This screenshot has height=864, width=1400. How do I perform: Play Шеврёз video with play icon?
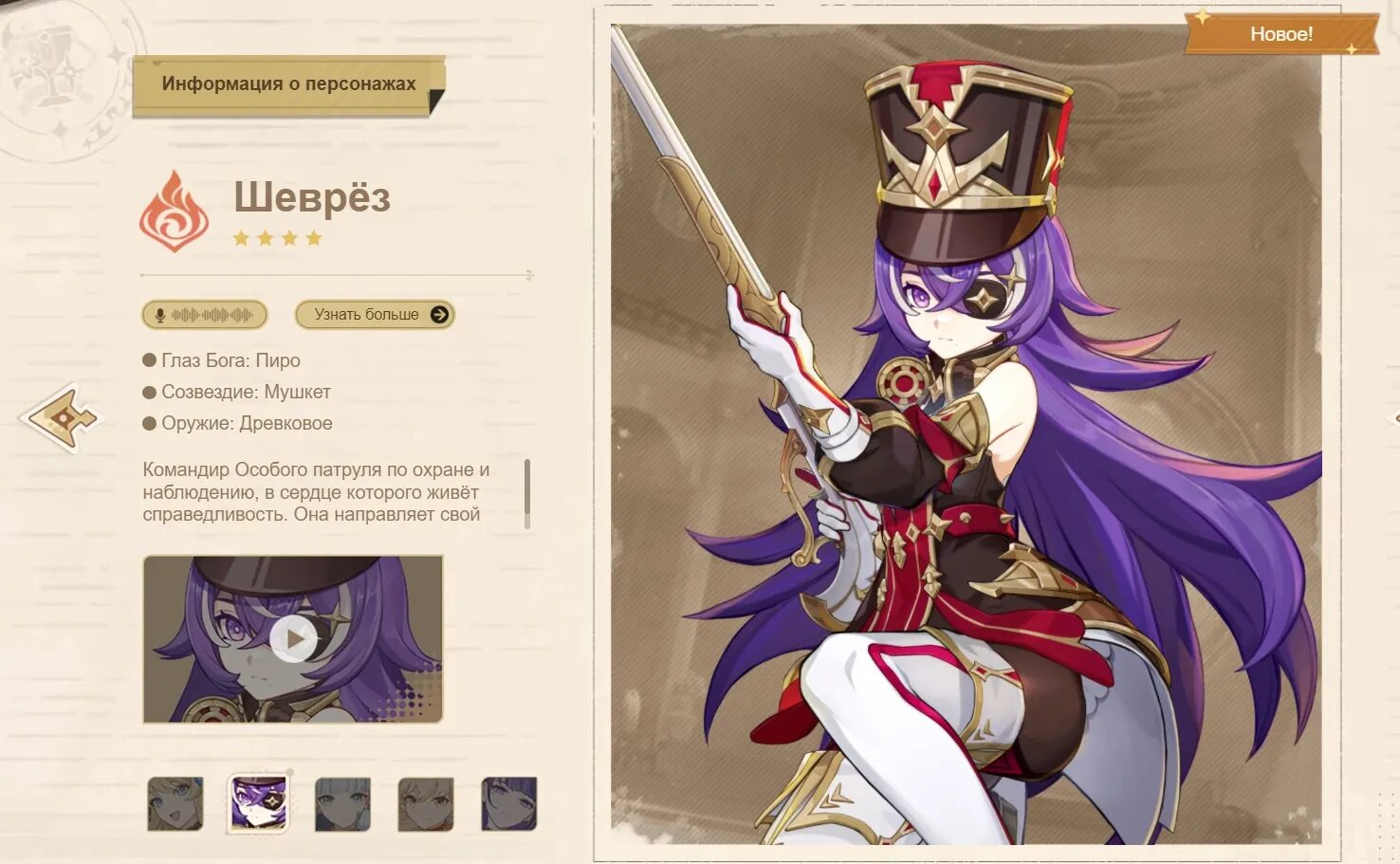(x=293, y=639)
